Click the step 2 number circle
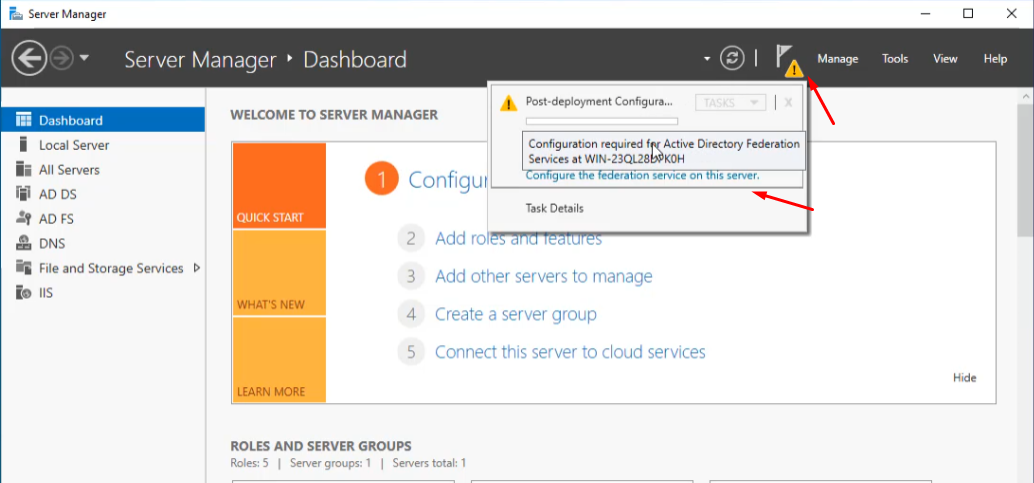1034x483 pixels. pos(411,238)
